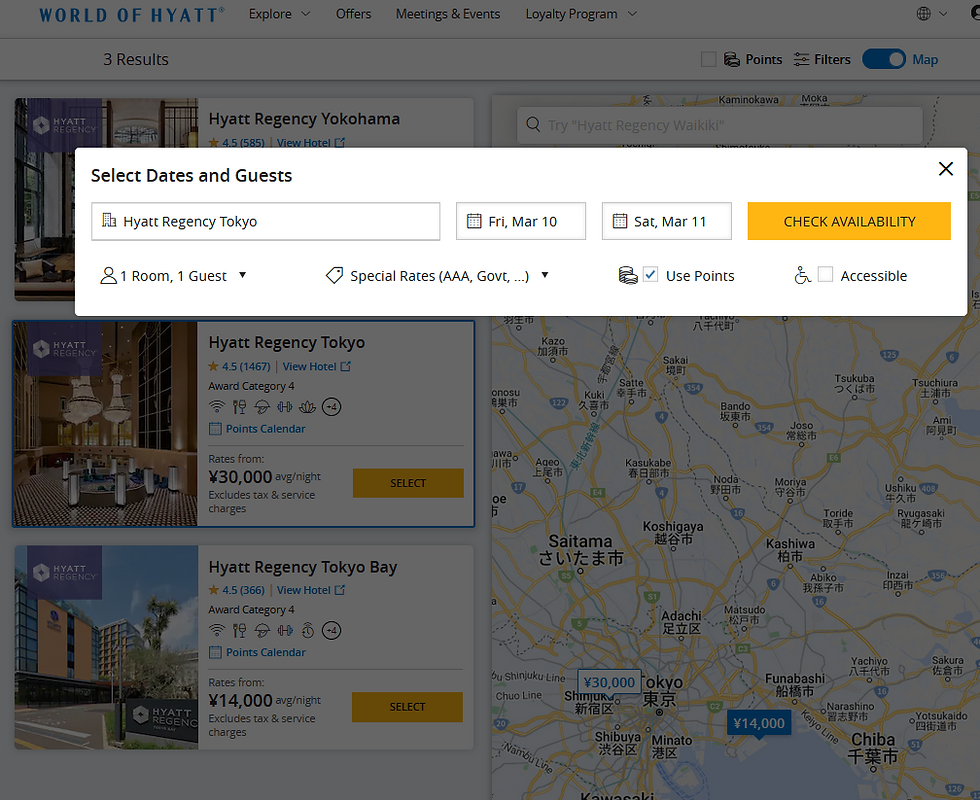Open View Hotel link for Hyatt Regency Tokyo
This screenshot has height=800, width=980.
(316, 366)
